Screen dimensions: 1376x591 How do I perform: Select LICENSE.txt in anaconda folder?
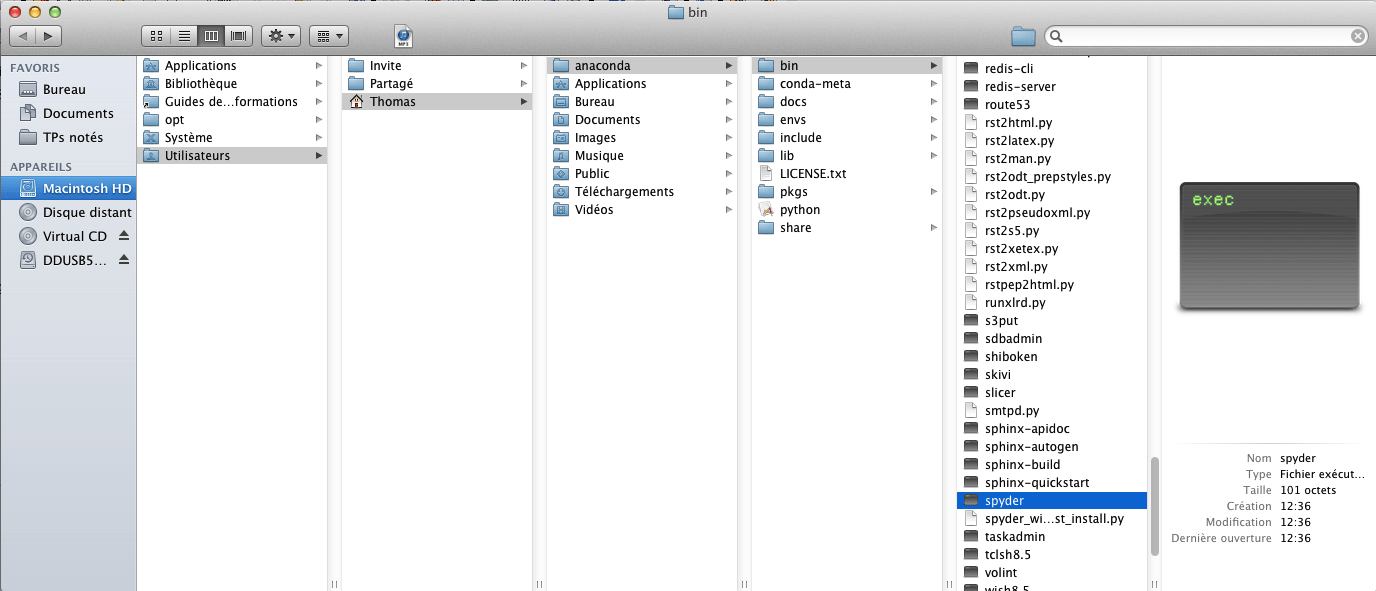coord(847,174)
